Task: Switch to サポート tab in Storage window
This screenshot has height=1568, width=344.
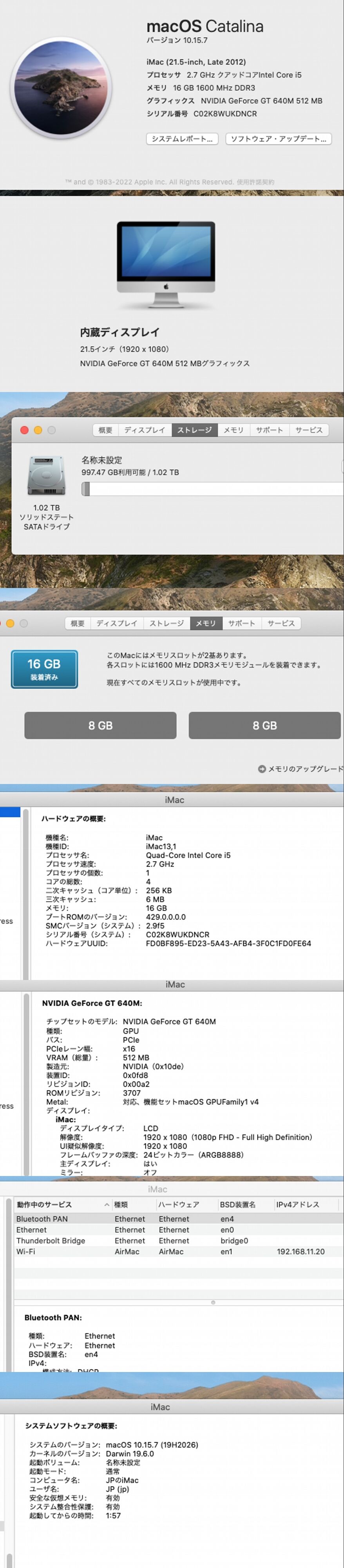Action: (x=269, y=430)
